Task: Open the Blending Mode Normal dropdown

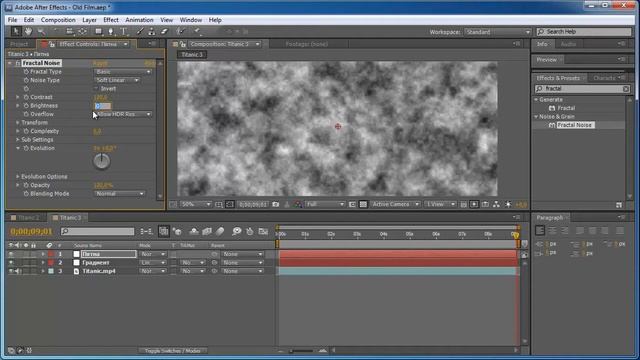Action: click(120, 194)
